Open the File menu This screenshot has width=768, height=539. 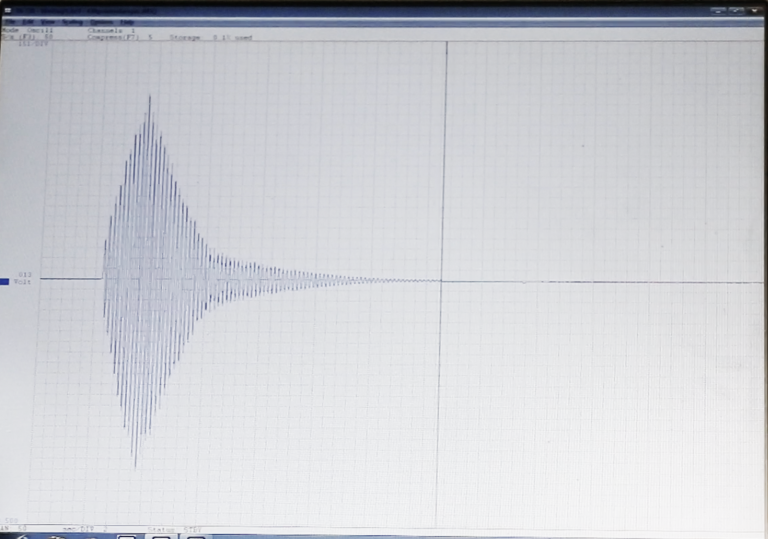pyautogui.click(x=10, y=22)
